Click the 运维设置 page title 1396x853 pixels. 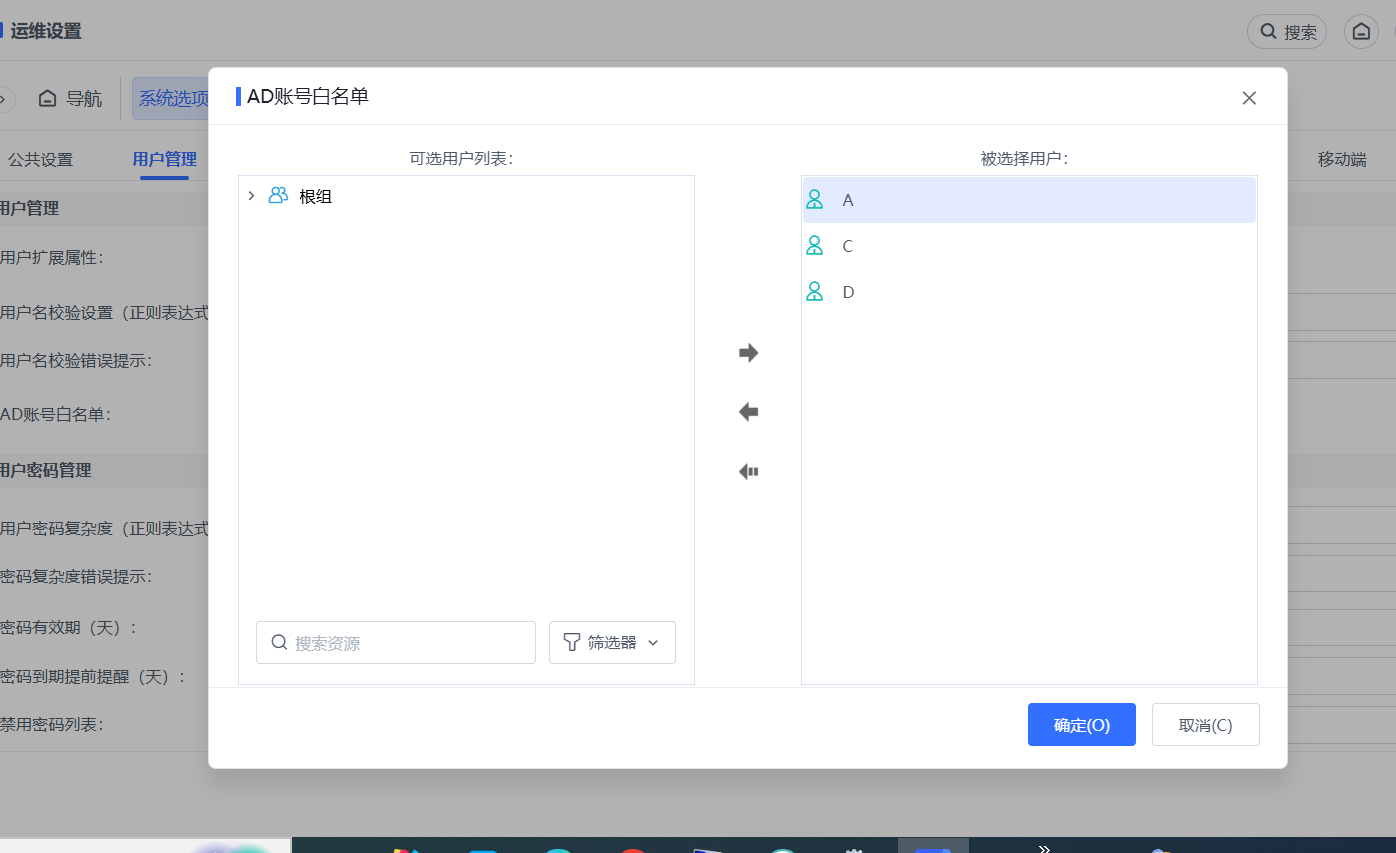point(46,31)
